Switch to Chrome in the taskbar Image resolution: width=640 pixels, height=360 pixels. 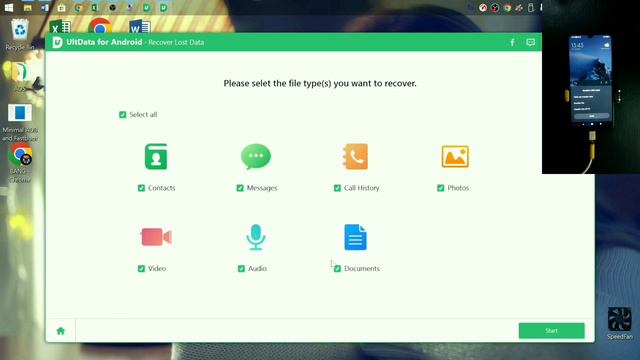point(78,7)
